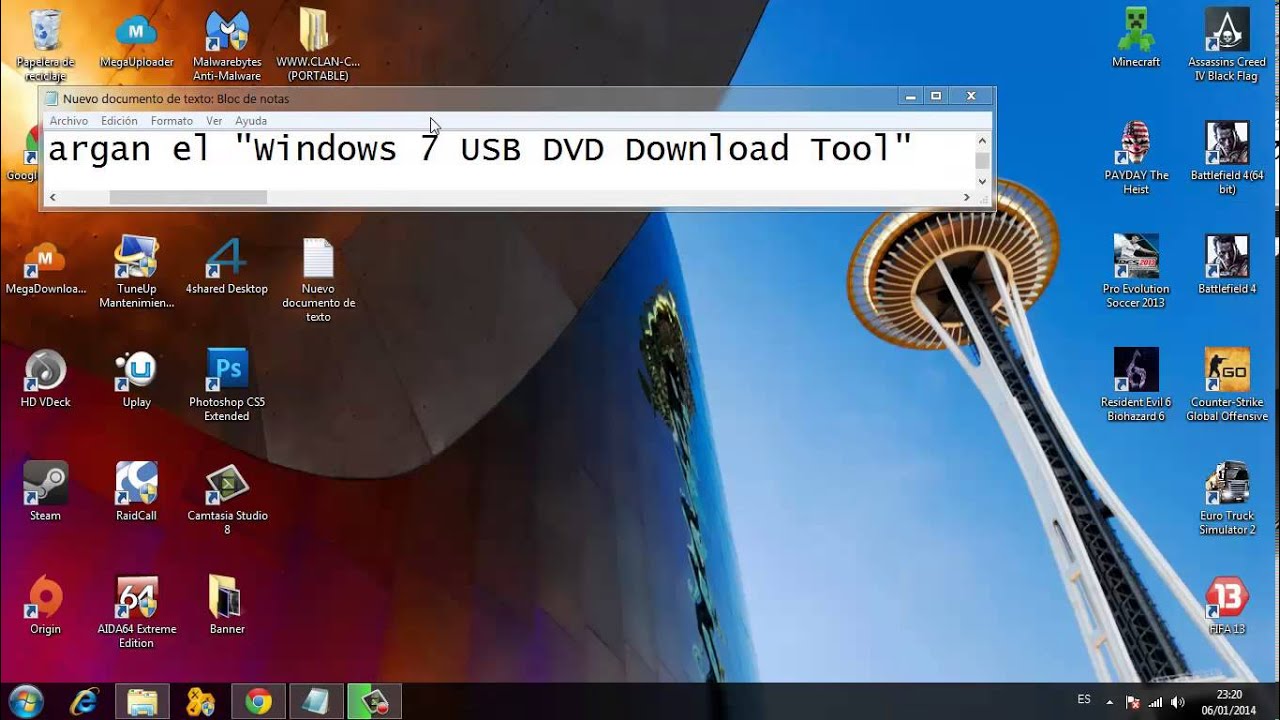
Task: Click inside the Notepad text area
Action: (509, 160)
